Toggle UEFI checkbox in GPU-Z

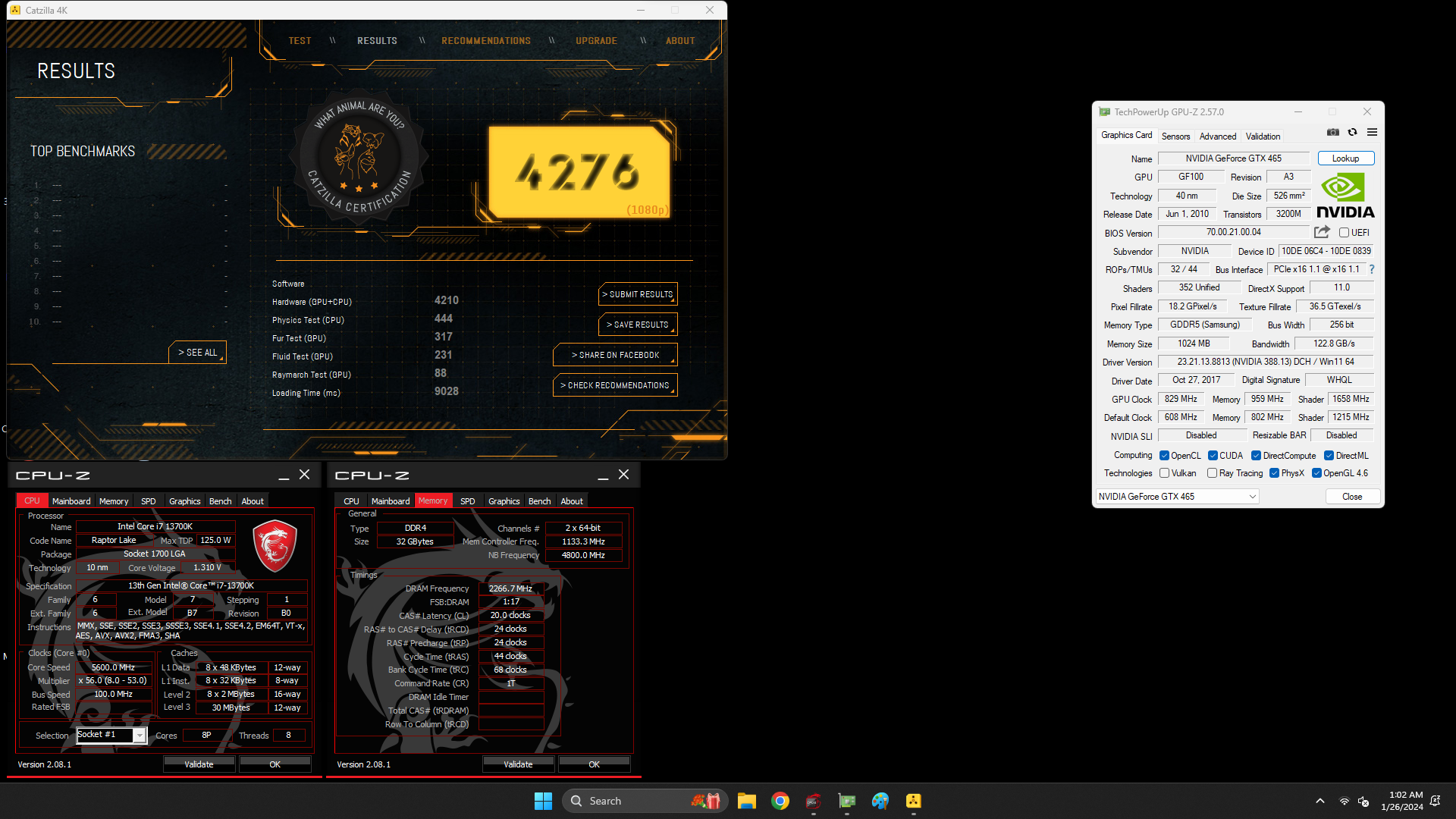[x=1344, y=233]
